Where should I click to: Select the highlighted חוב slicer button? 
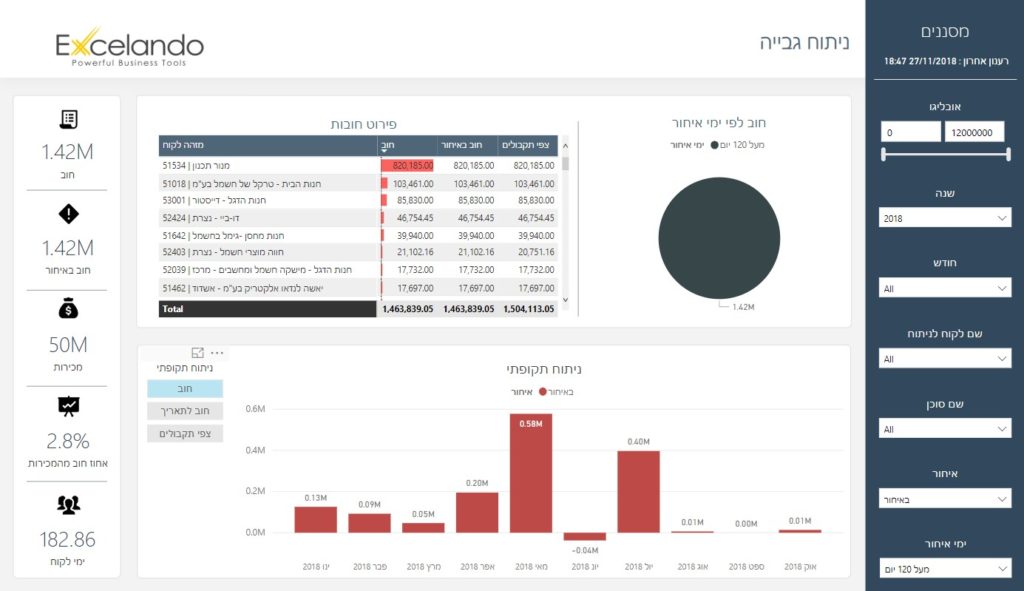(x=185, y=389)
